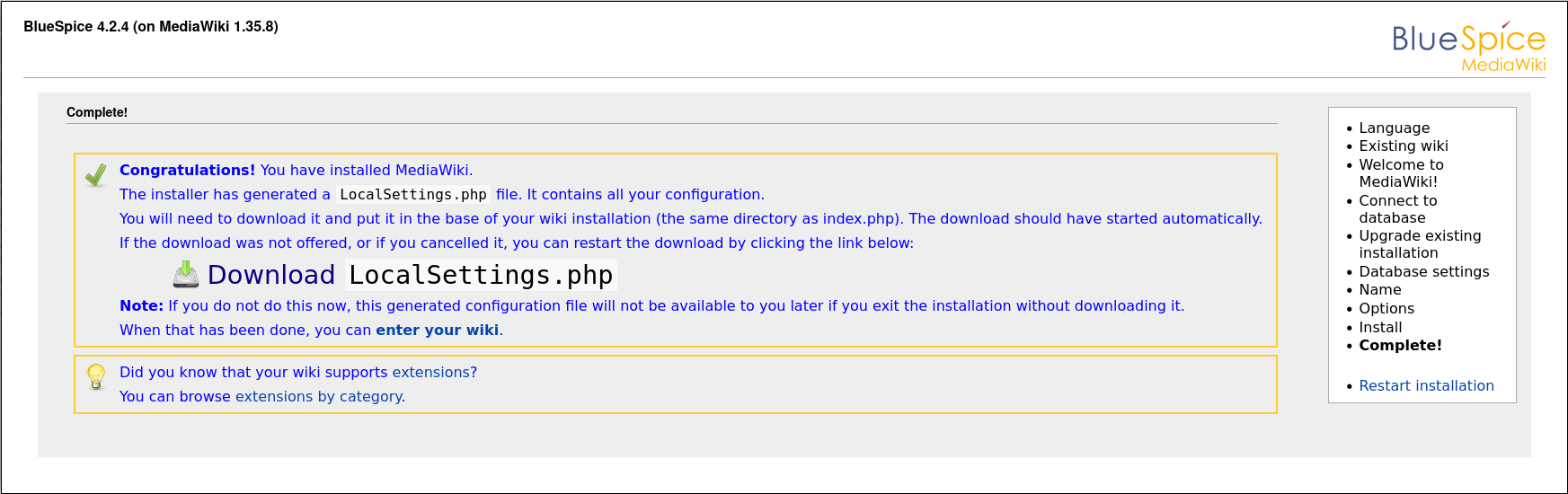Select the Welcome to MediaWiki! step
Screen dimensions: 1568x494
(1401, 173)
